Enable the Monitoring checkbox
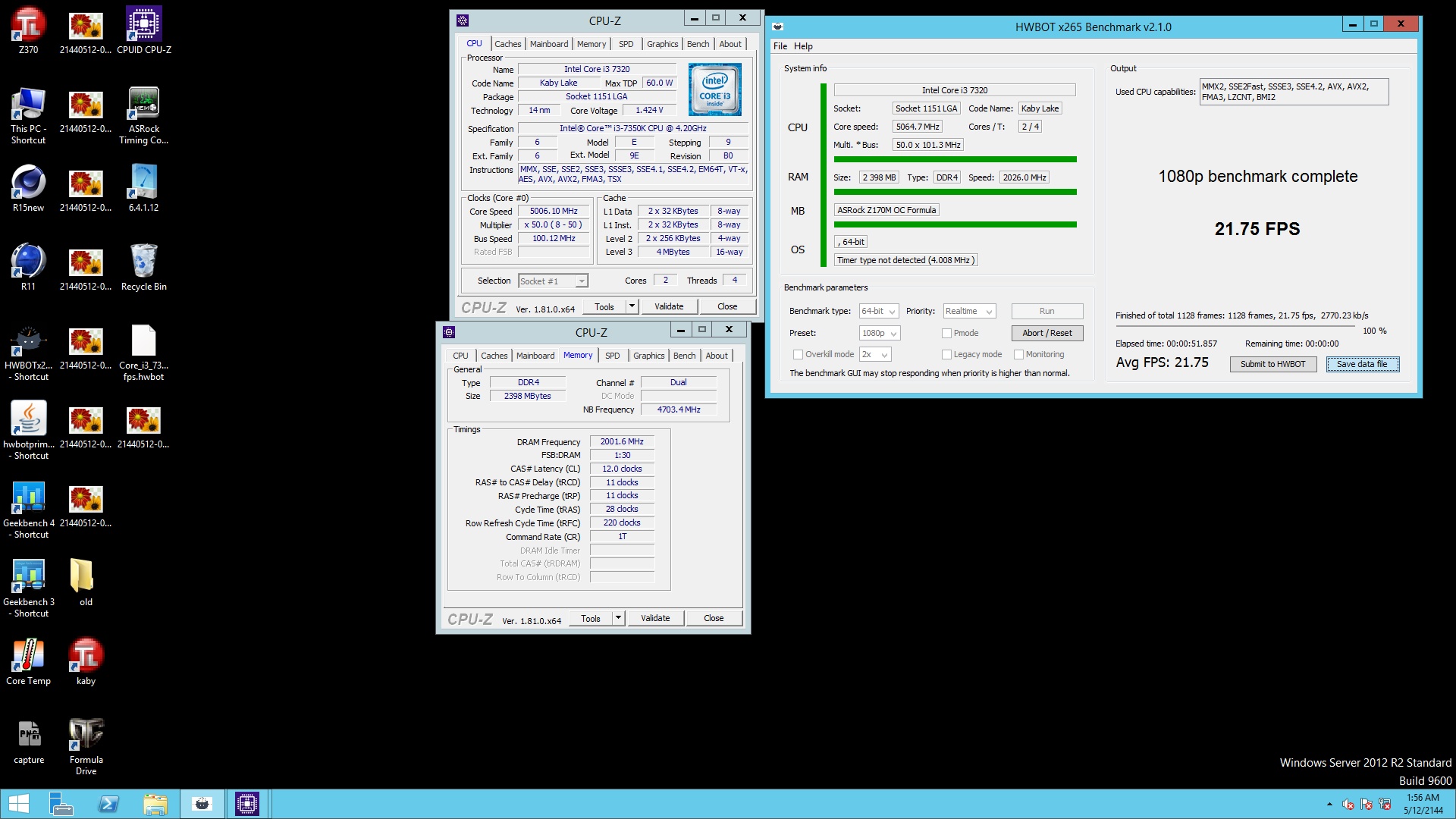The image size is (1456, 819). [x=1019, y=354]
